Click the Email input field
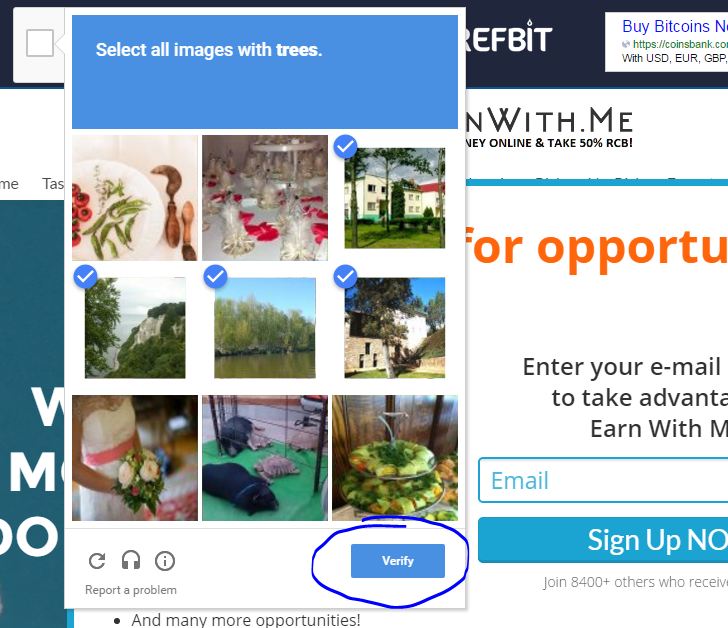Image resolution: width=728 pixels, height=628 pixels. tap(603, 480)
